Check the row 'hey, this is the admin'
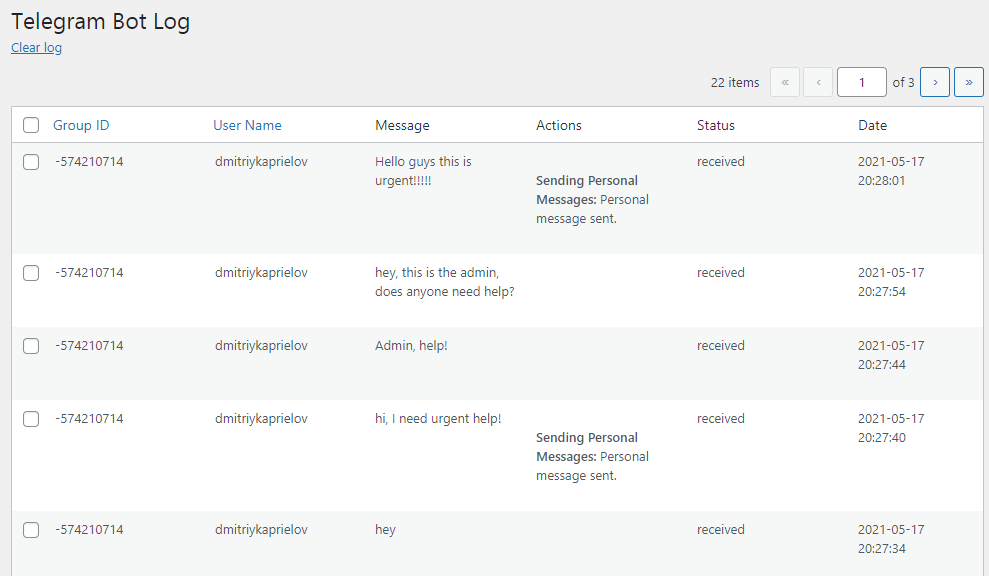Viewport: 989px width, 576px height. click(x=31, y=273)
